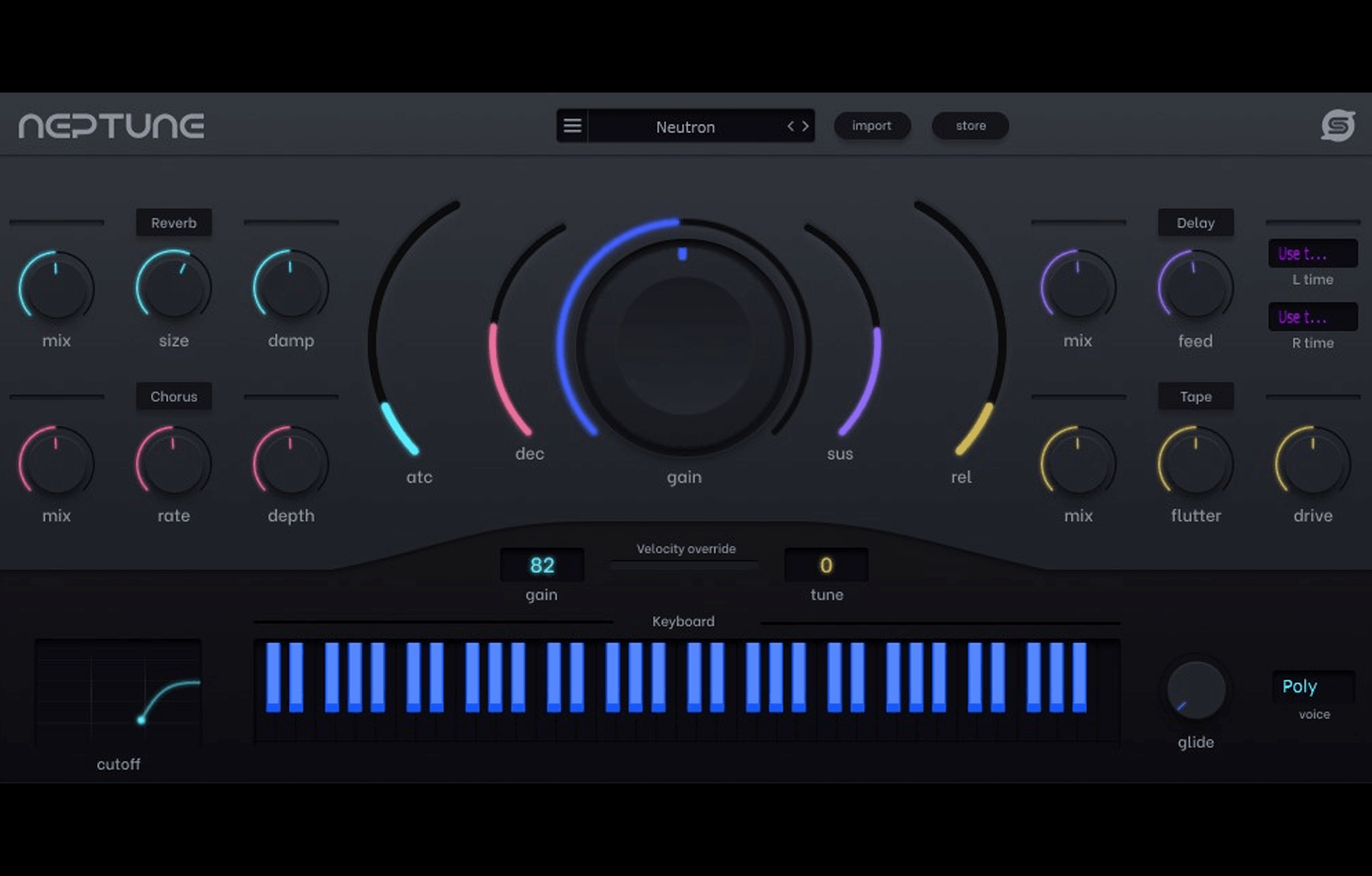Click the tune value field
The height and width of the screenshot is (876, 1372).
(x=826, y=566)
